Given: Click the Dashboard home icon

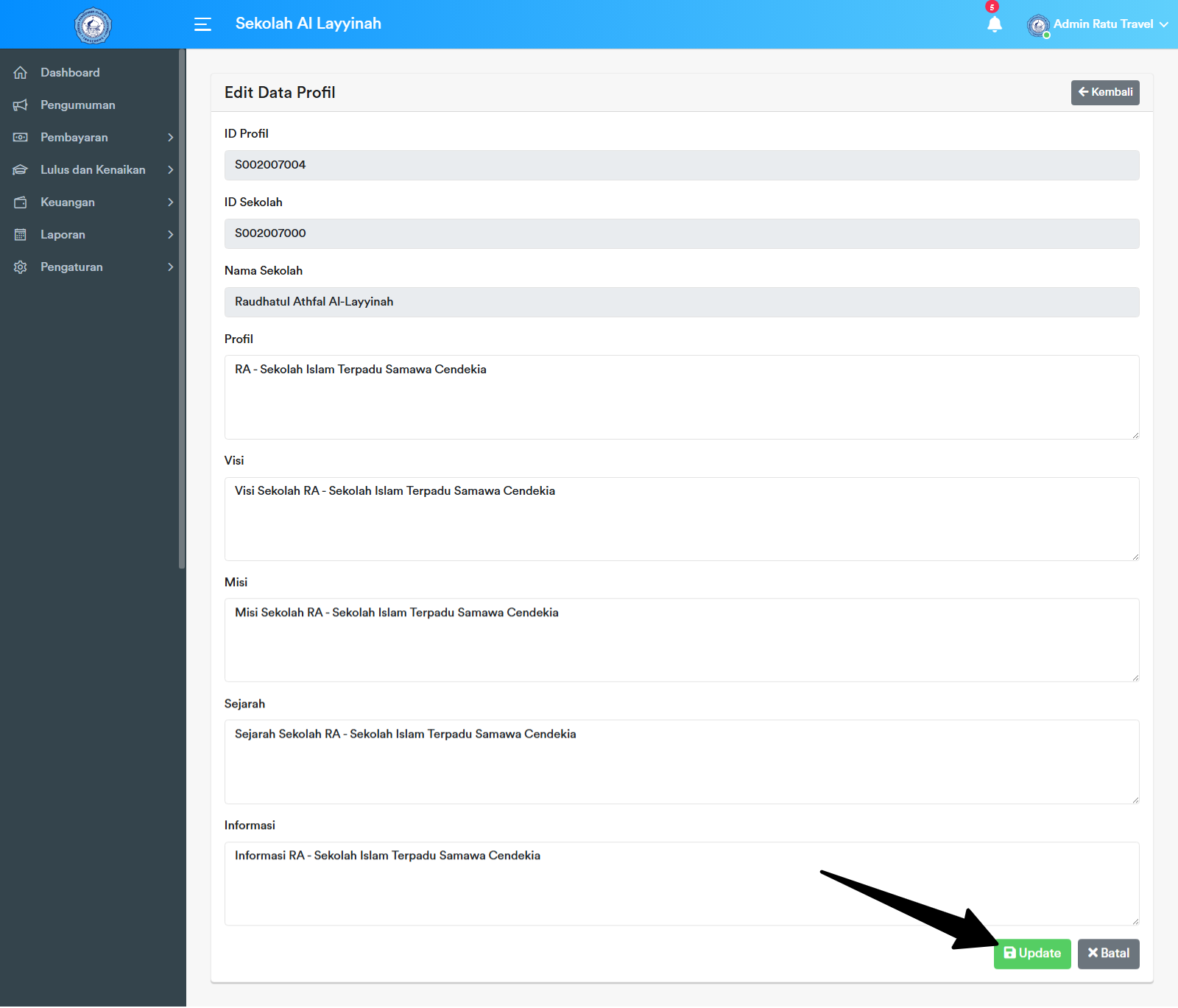Looking at the screenshot, I should tap(21, 72).
